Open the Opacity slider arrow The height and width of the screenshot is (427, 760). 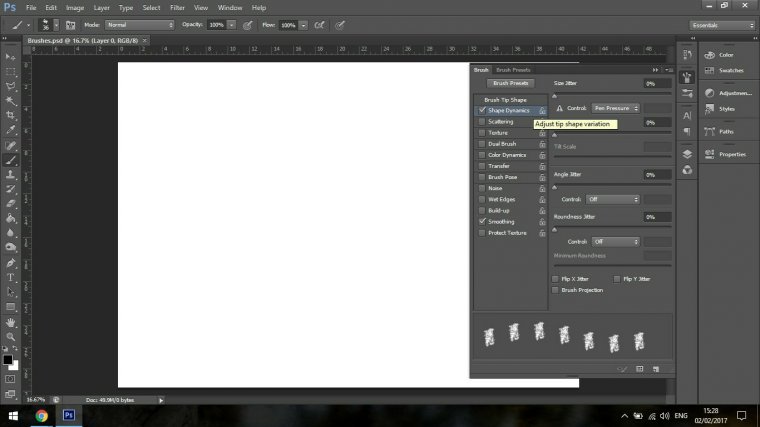[x=232, y=25]
